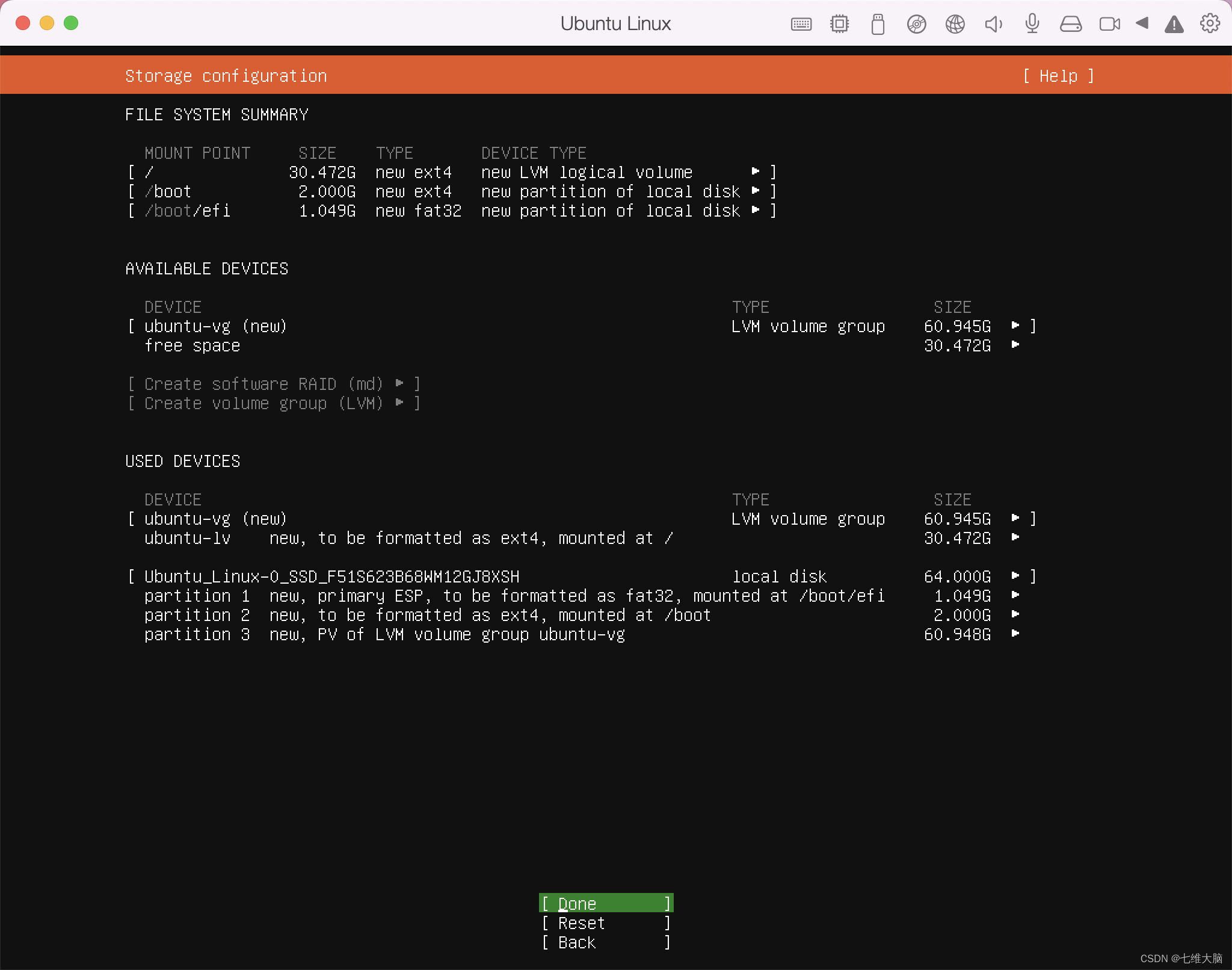Click partition 2 ext4 /boot description
The width and height of the screenshot is (1232, 970).
(490, 615)
